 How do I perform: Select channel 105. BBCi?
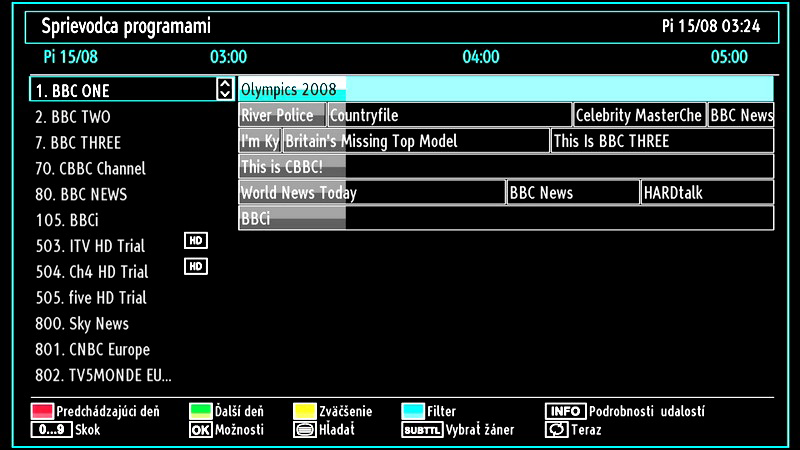click(67, 220)
